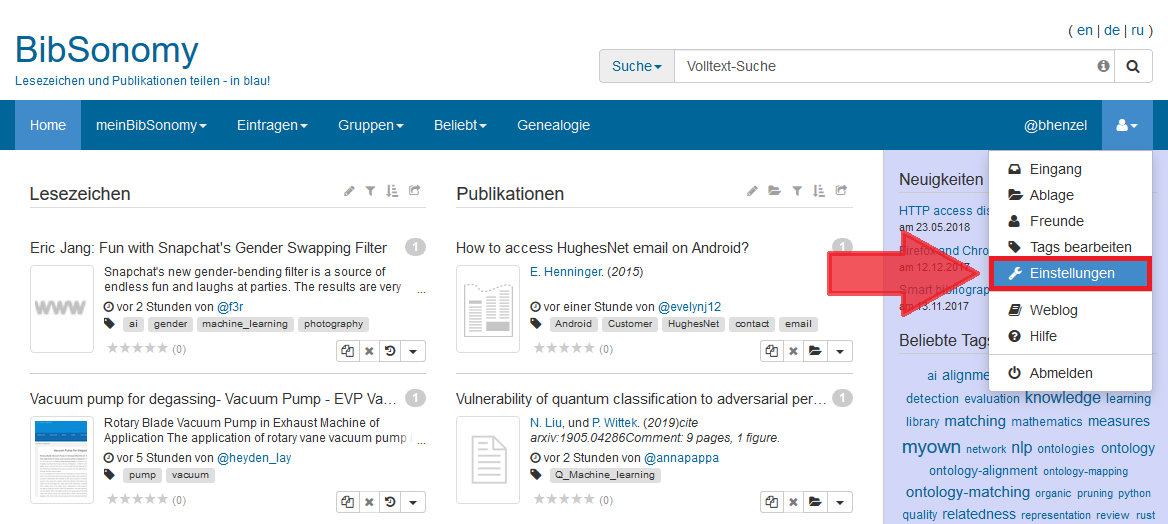Copy the quantum classification publication post
1168x524 pixels.
click(772, 502)
